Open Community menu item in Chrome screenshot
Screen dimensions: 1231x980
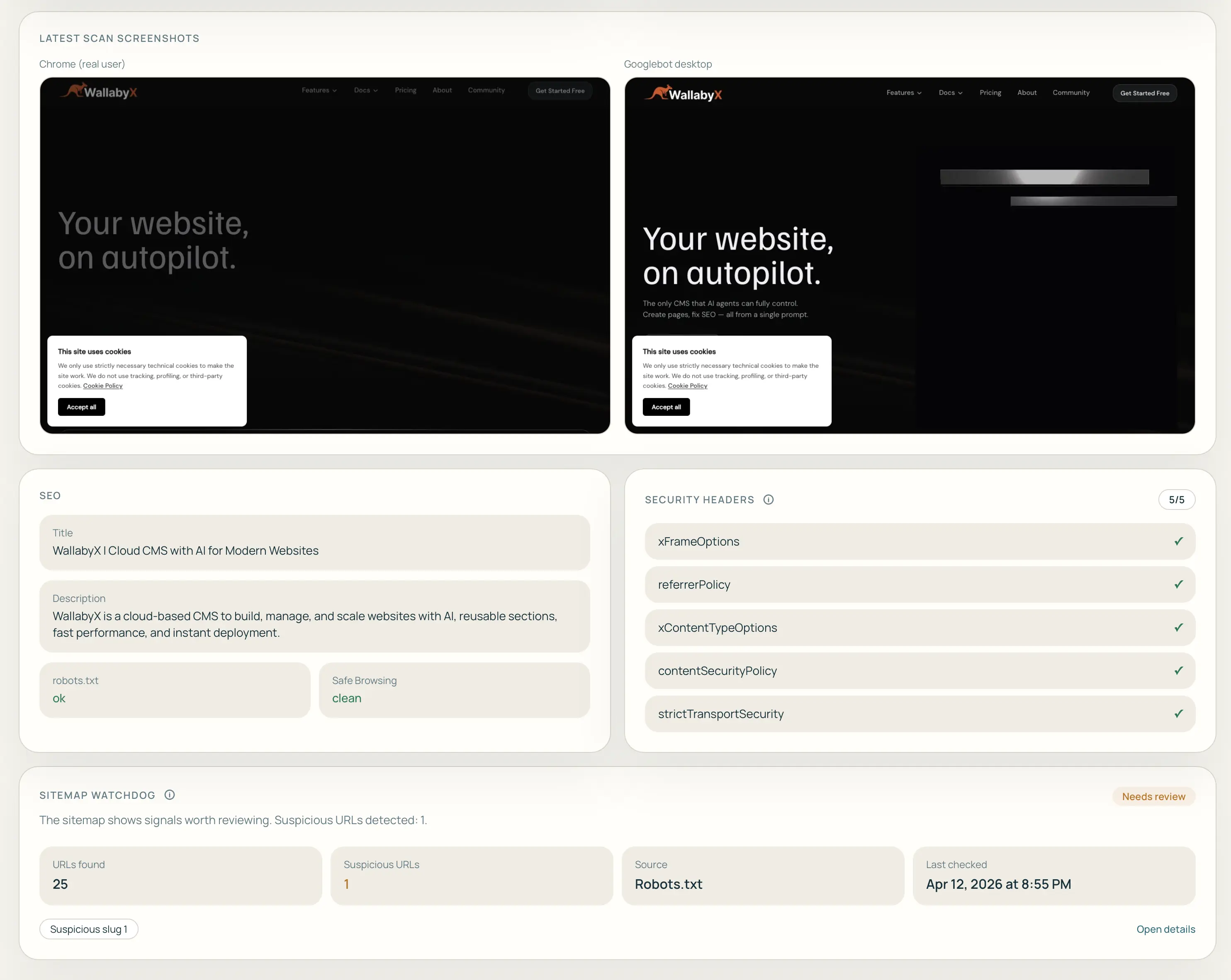point(486,90)
